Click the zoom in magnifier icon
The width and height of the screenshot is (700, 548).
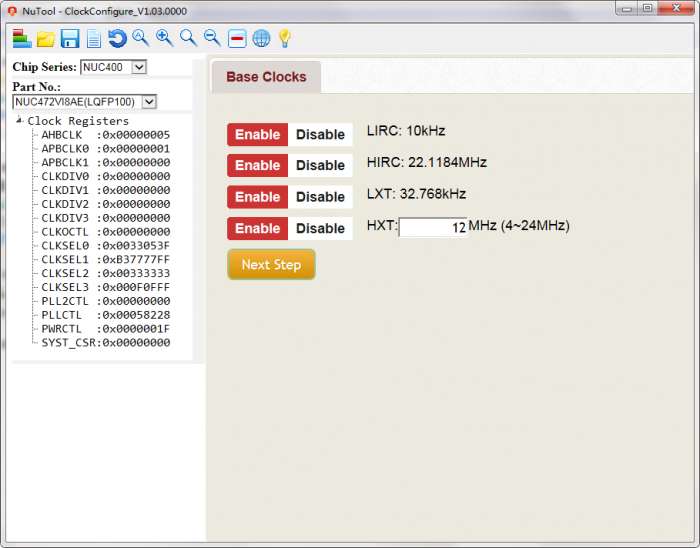click(165, 38)
